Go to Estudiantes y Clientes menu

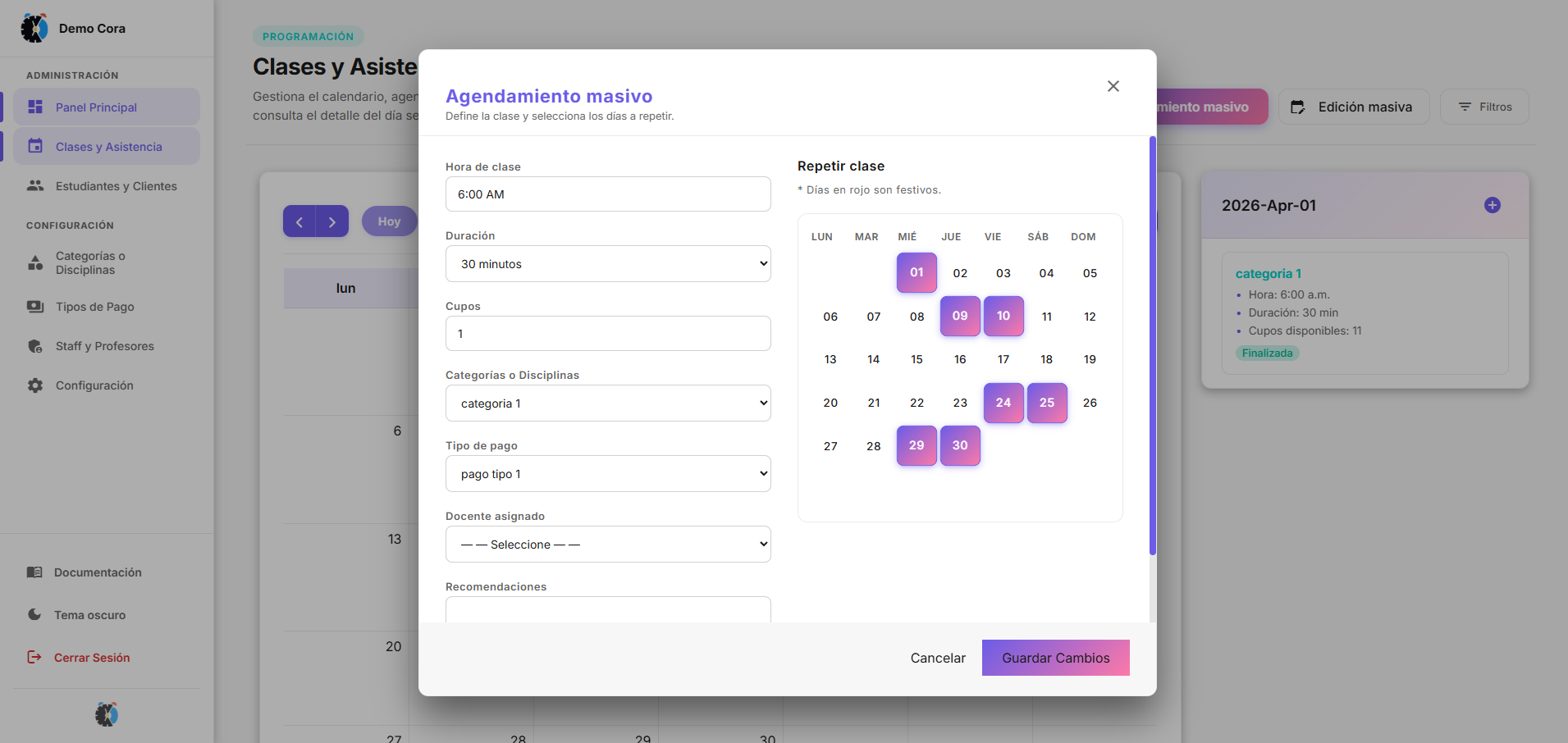pos(116,186)
